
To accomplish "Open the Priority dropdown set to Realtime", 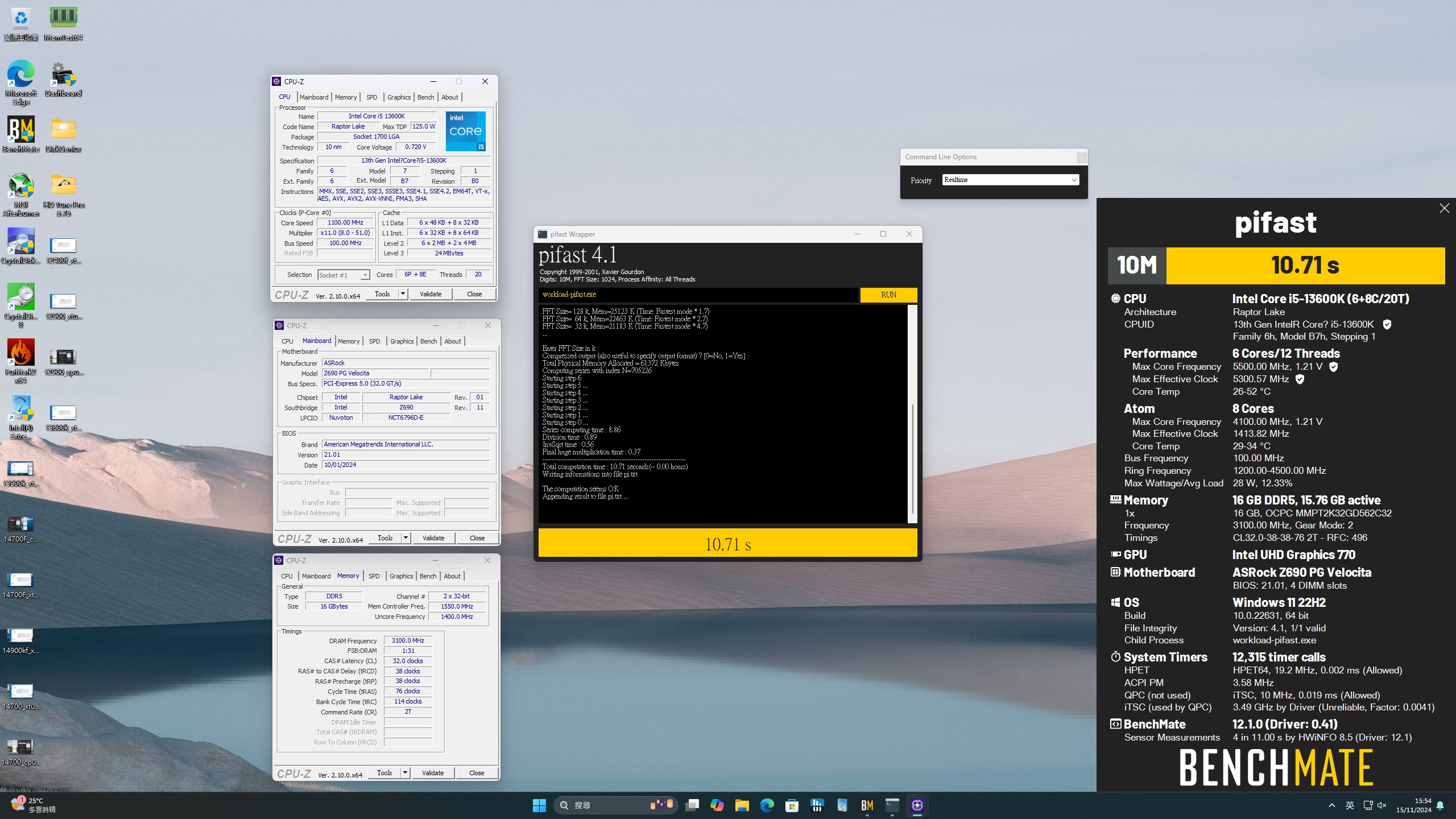I will [1010, 180].
